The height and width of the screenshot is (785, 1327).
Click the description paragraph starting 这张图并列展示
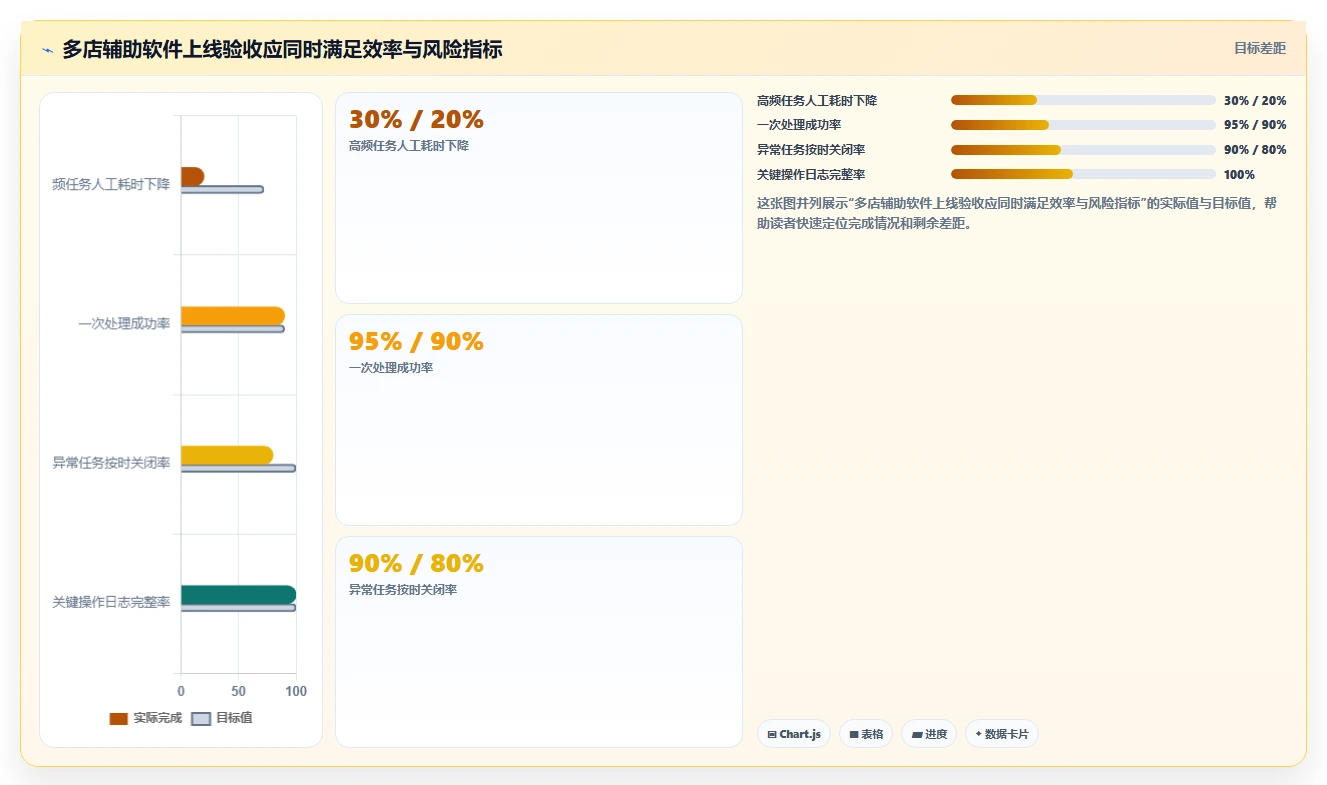1017,213
